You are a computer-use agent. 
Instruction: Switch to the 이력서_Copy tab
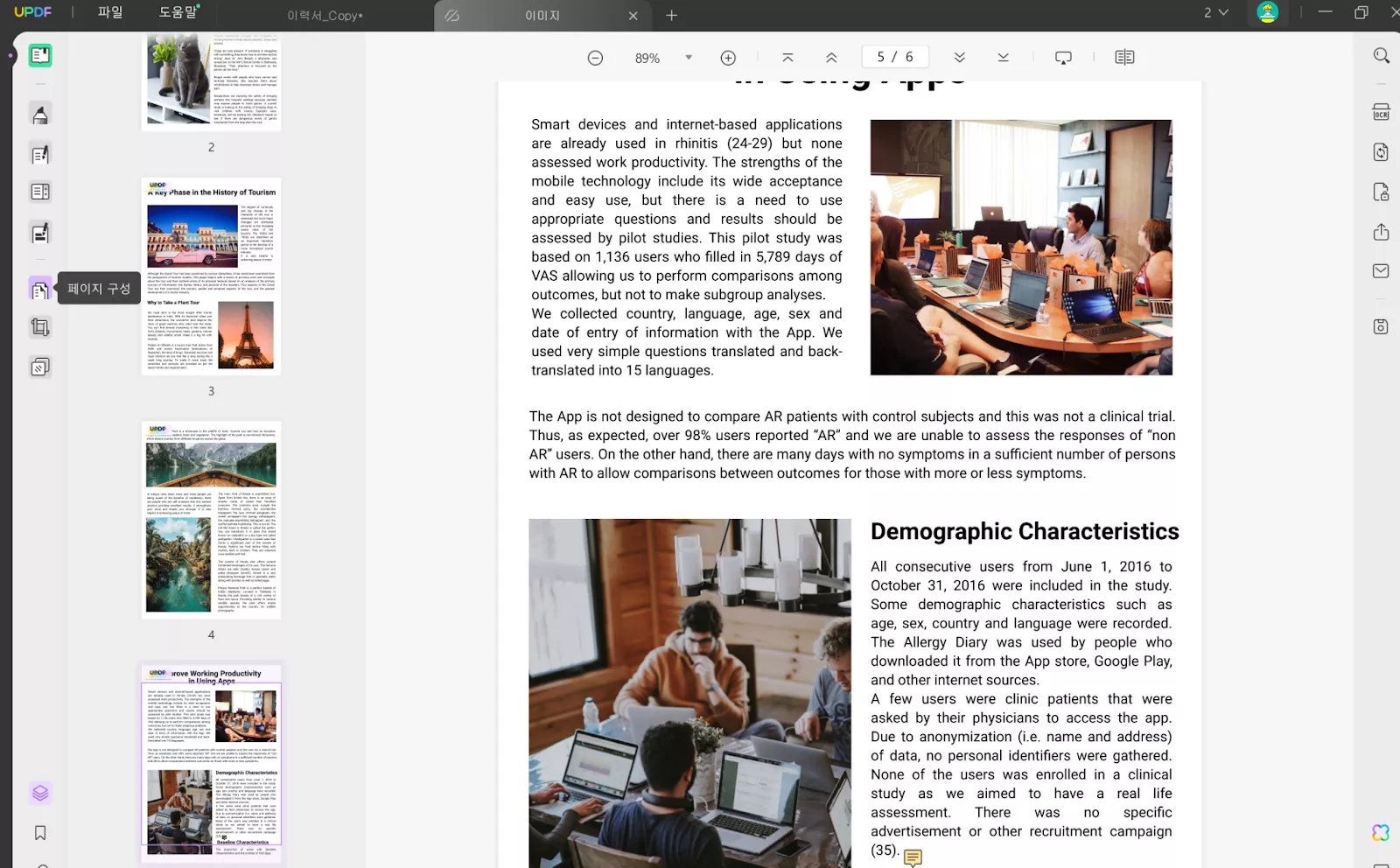tap(325, 16)
